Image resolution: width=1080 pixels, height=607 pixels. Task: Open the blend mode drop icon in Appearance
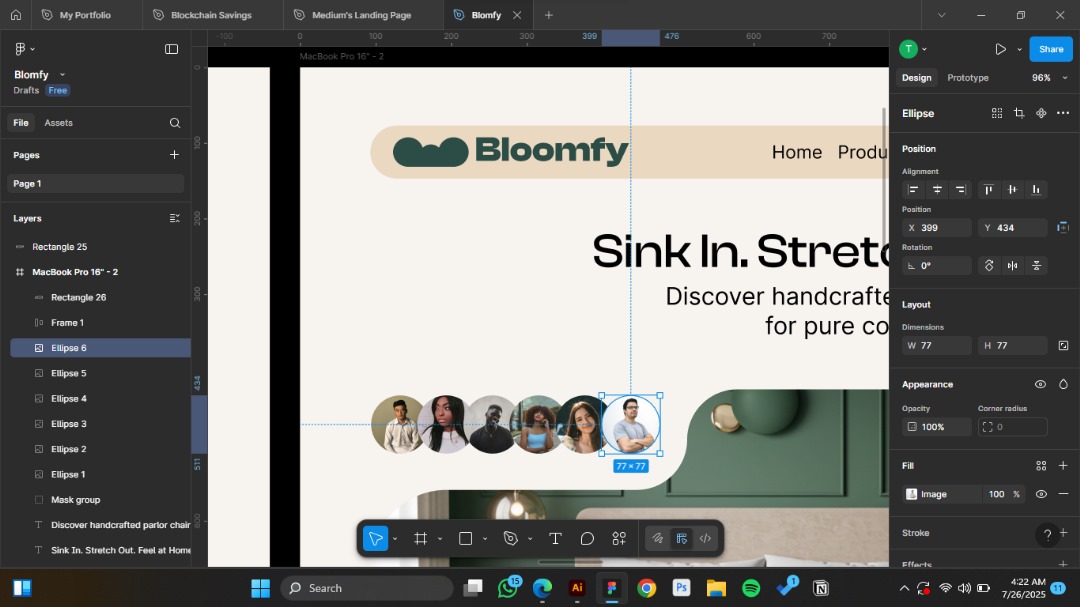click(1063, 384)
